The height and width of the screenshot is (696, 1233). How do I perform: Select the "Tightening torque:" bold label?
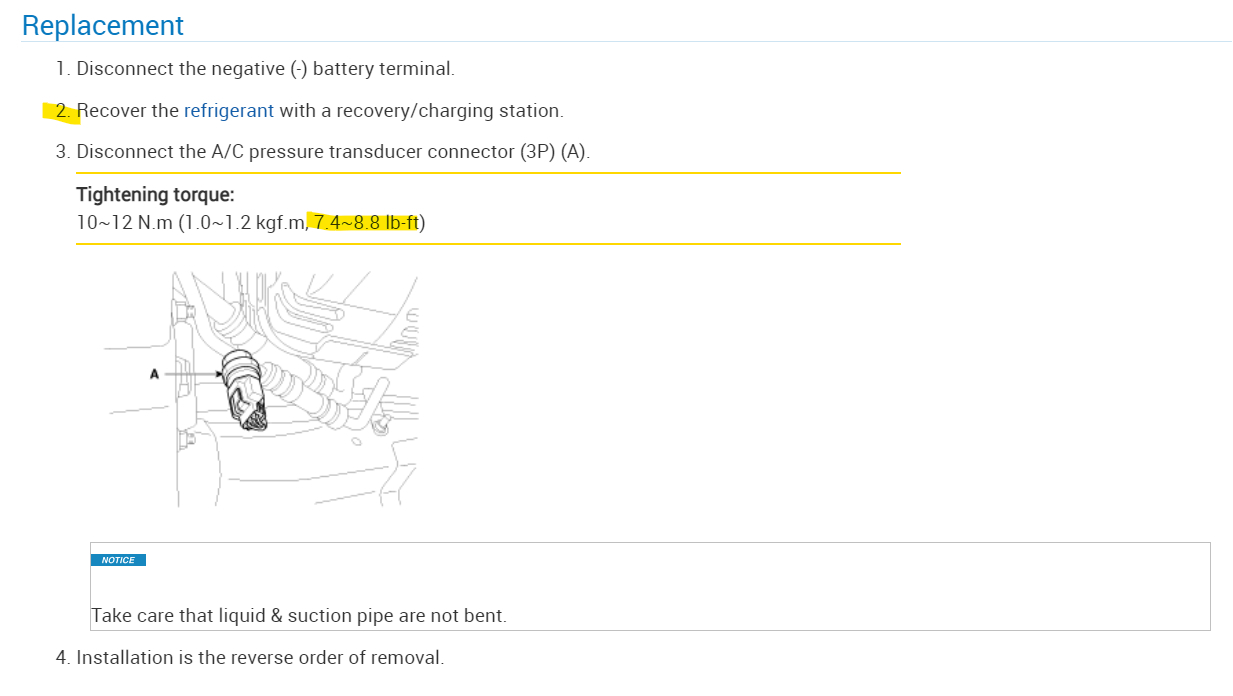155,195
